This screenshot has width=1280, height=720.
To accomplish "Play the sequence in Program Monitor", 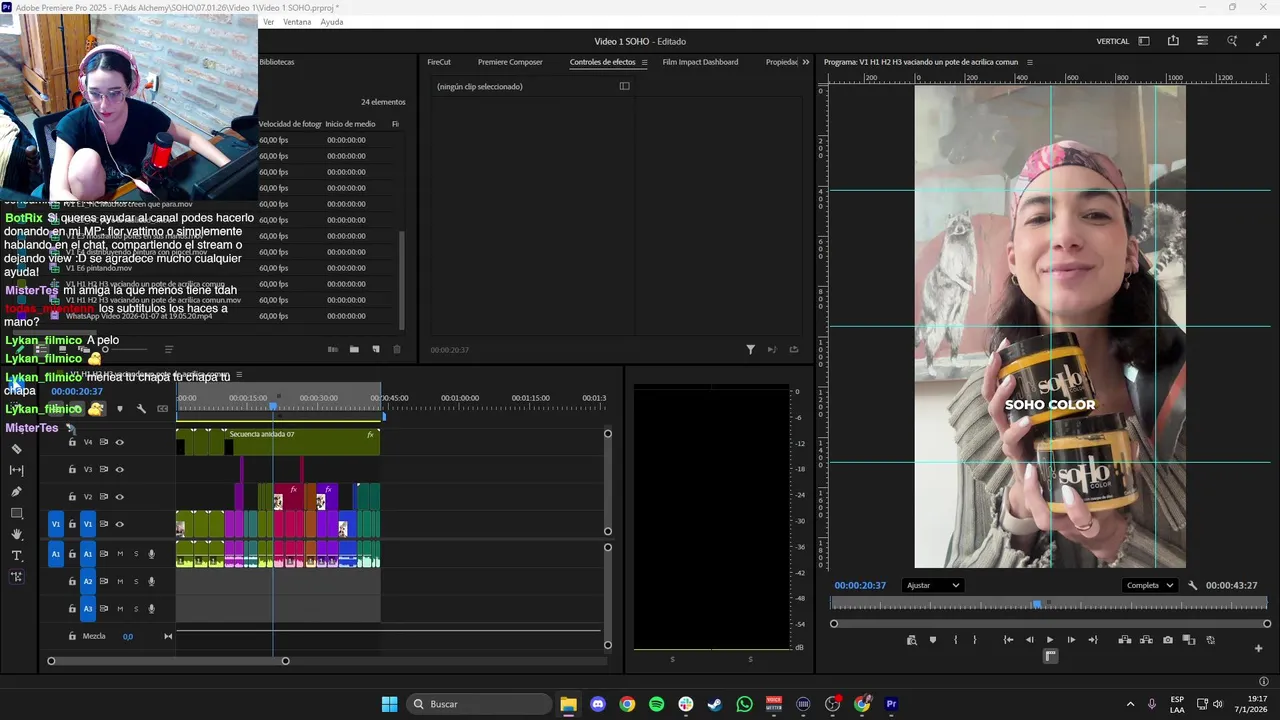I will pyautogui.click(x=1050, y=640).
